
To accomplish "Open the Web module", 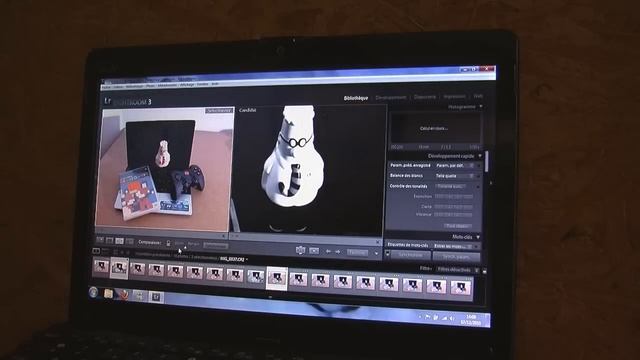I will point(478,96).
